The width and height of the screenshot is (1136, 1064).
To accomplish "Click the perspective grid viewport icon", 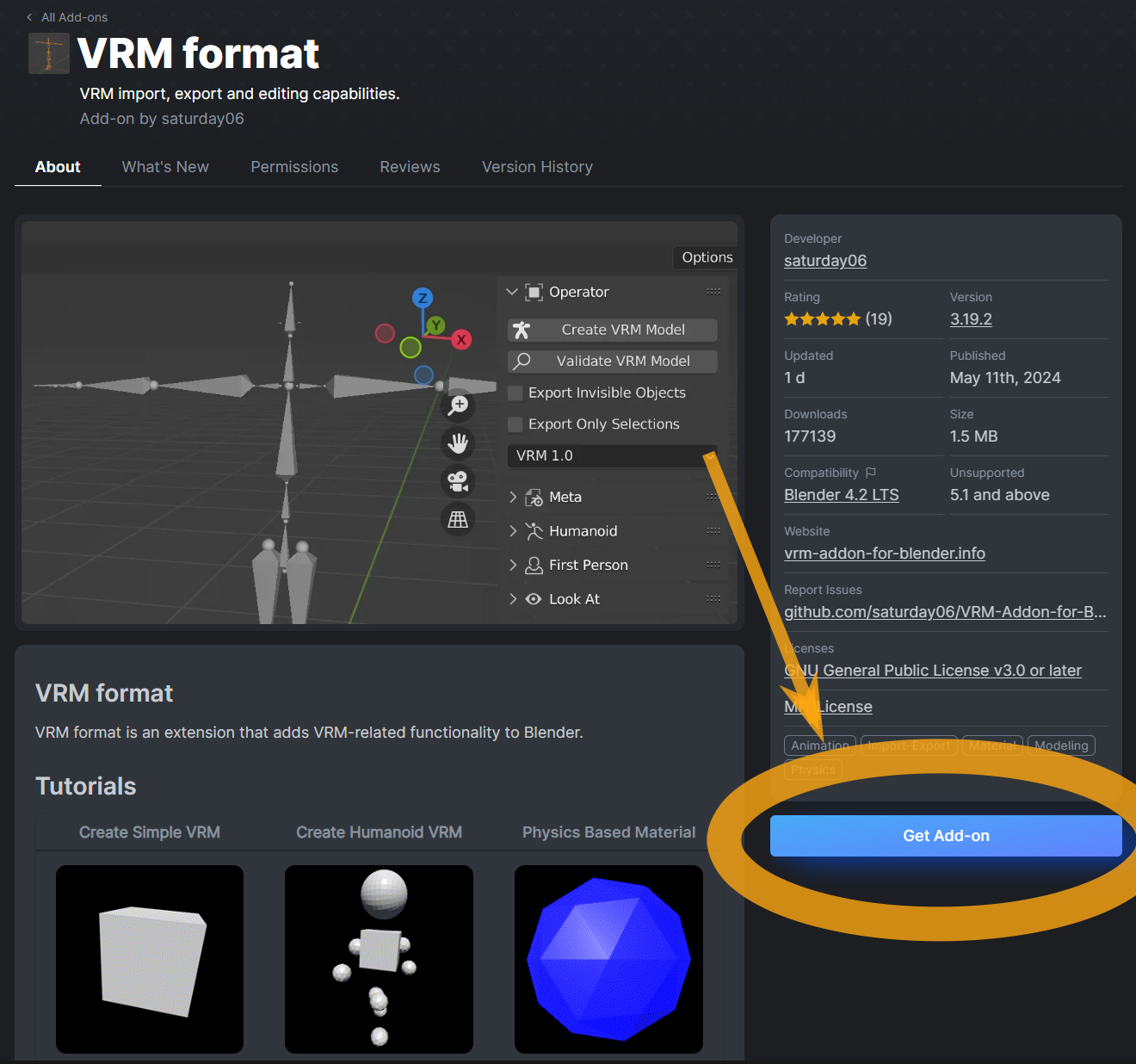I will click(458, 519).
